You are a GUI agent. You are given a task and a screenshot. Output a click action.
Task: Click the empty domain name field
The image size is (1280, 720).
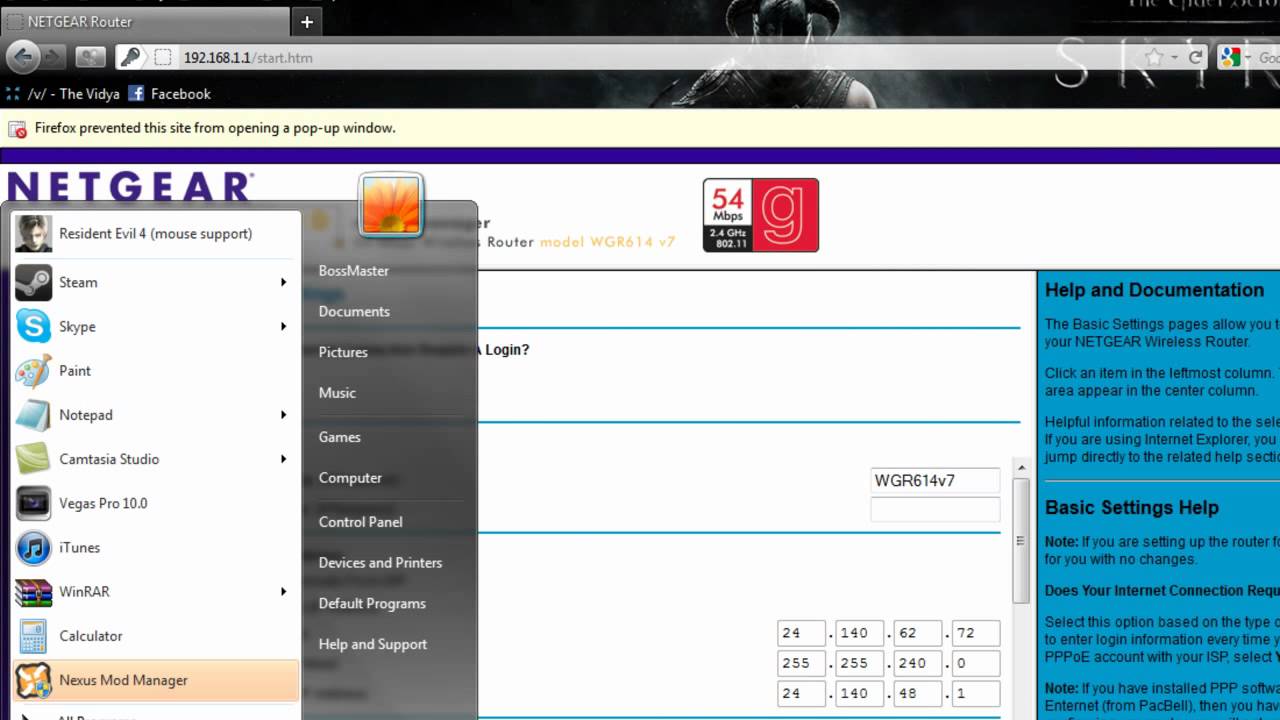[935, 509]
